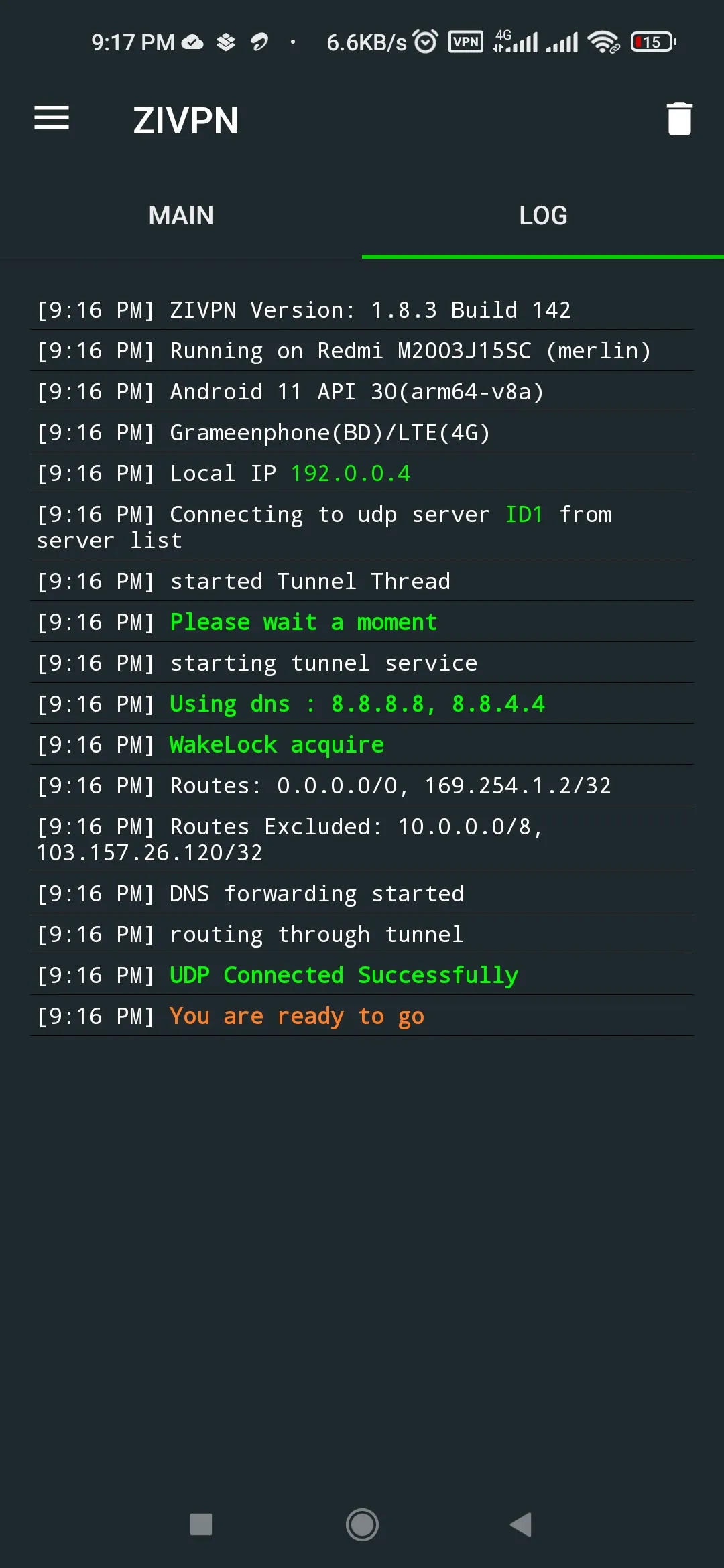Tap the alarm clock status icon
The image size is (724, 1568).
[x=424, y=41]
